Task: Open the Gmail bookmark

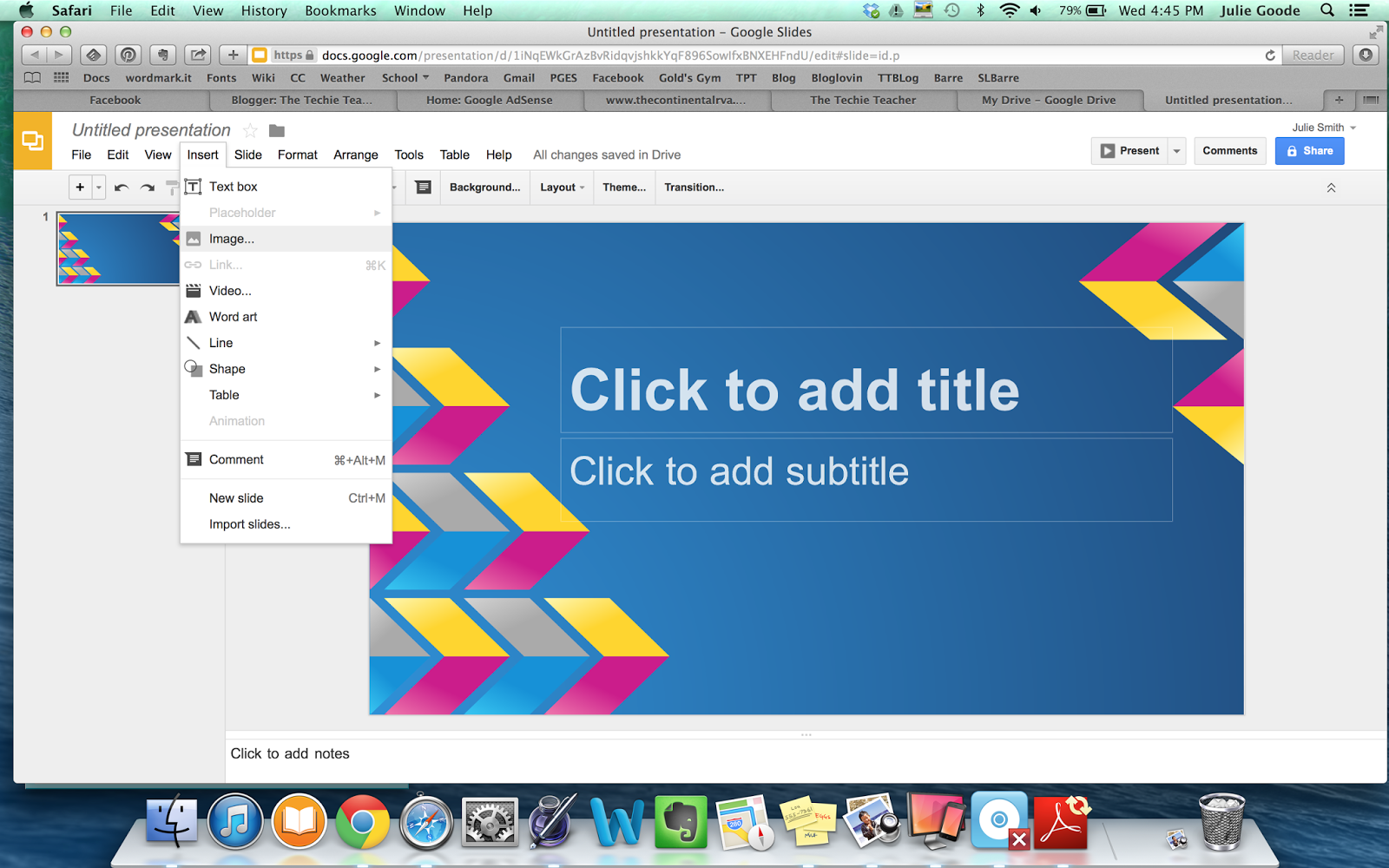Action: click(x=519, y=78)
